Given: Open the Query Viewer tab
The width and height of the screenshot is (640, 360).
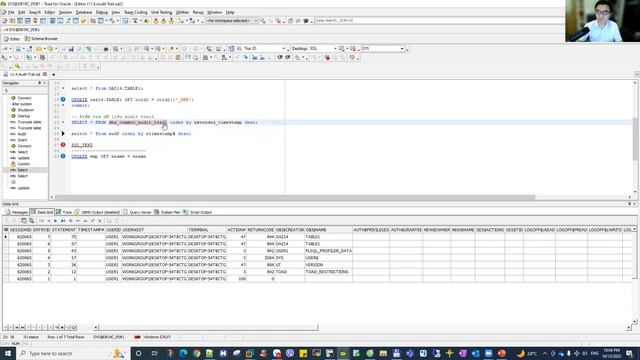Looking at the screenshot, I should [x=137, y=212].
